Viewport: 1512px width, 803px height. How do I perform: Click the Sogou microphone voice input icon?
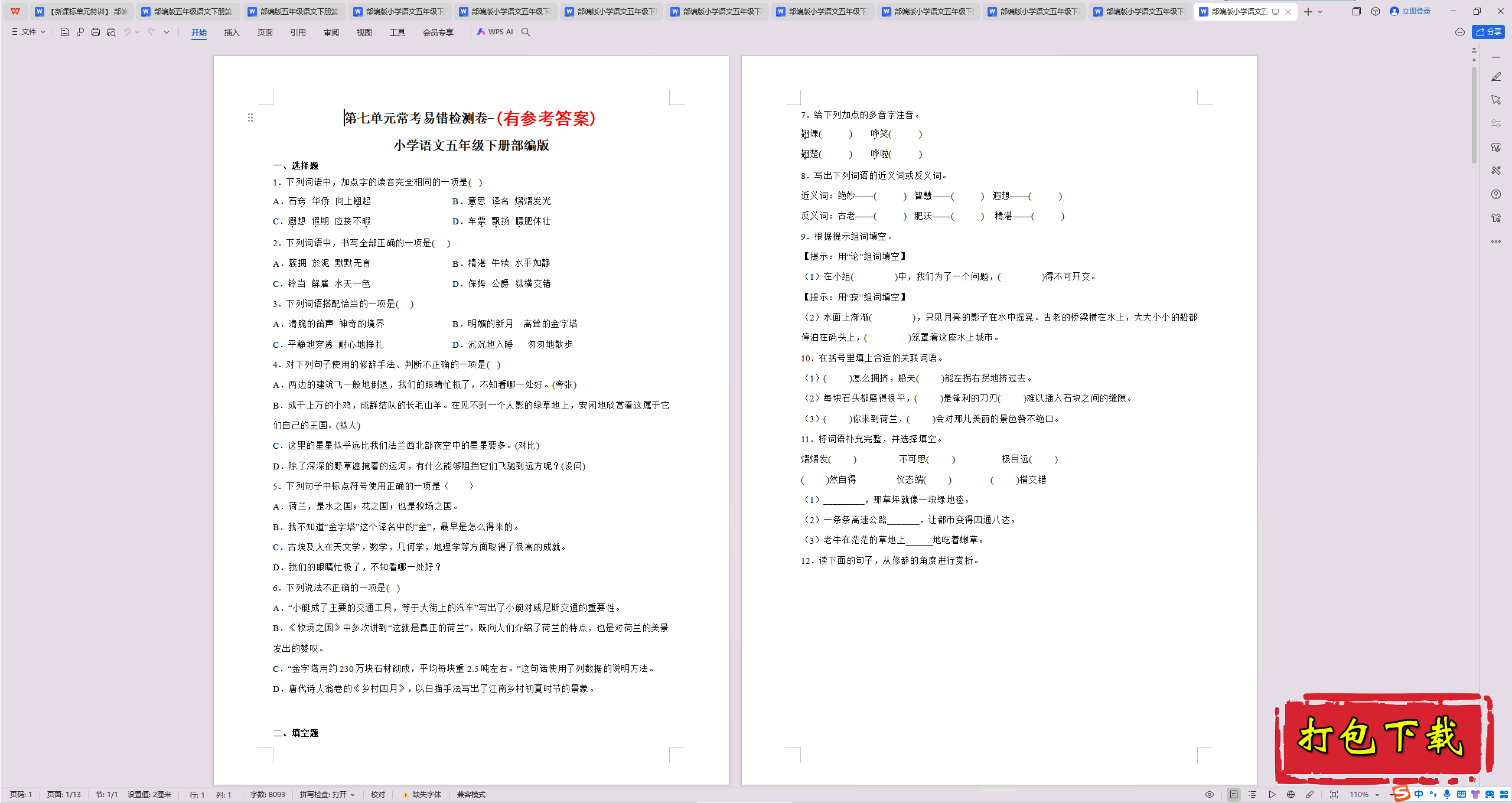pyautogui.click(x=1447, y=795)
